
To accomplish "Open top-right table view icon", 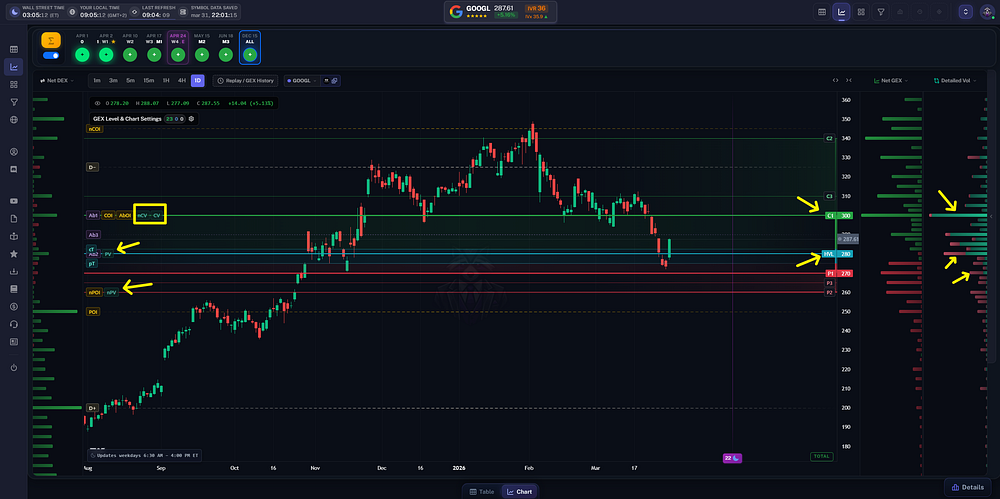I will tap(822, 11).
